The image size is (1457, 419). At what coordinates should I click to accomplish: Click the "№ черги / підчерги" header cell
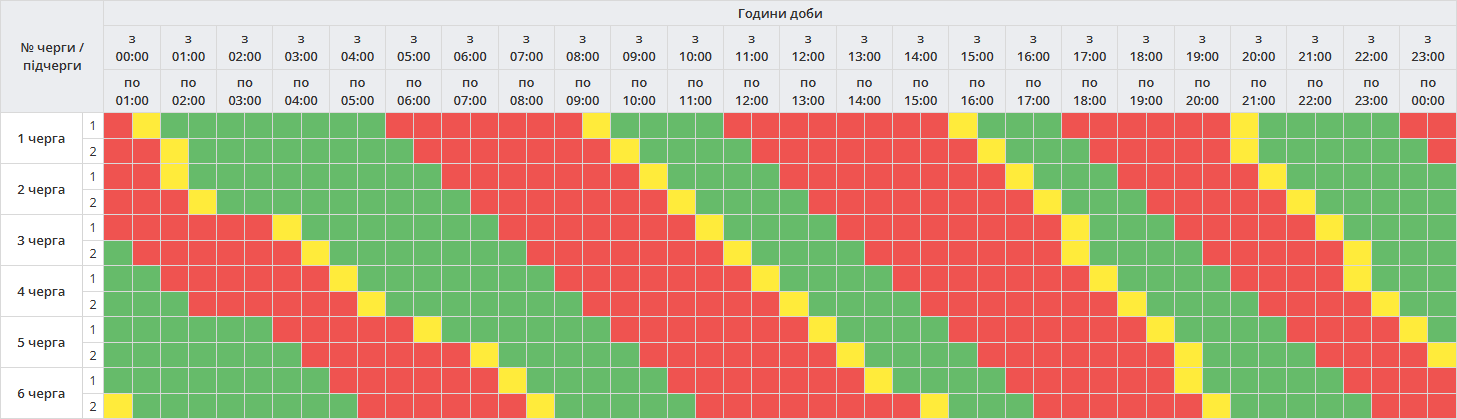[52, 56]
